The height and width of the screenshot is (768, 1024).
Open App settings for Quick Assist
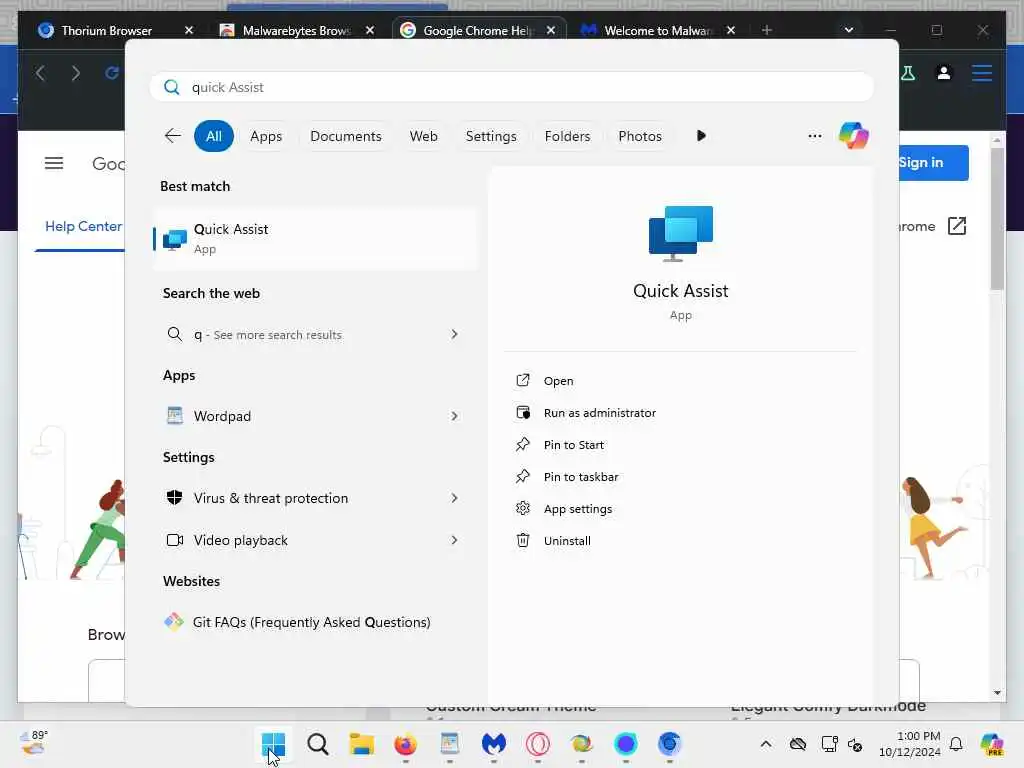577,509
